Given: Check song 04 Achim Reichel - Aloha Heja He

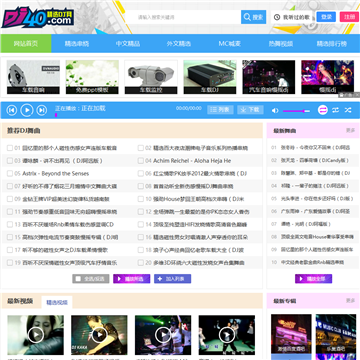Looking at the screenshot, I should (141, 161).
